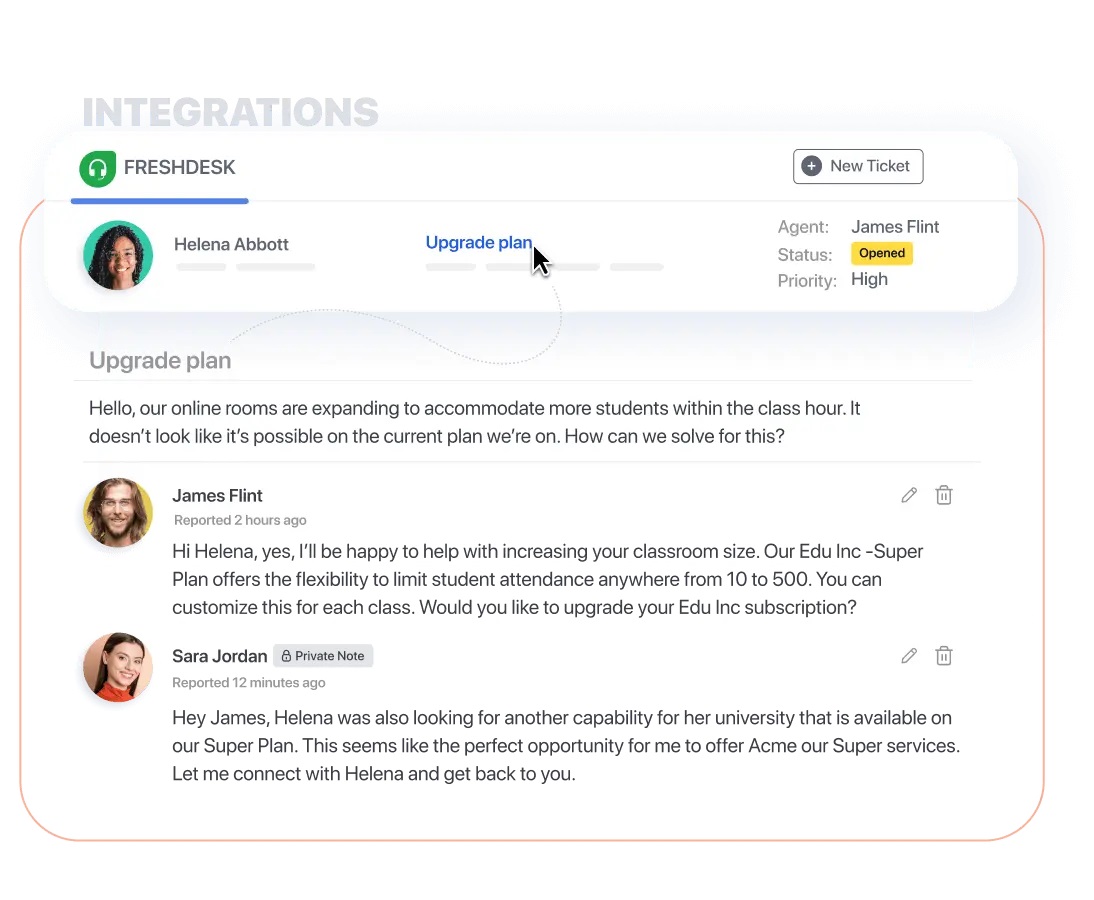Create a New Ticket
Image resolution: width=1094 pixels, height=900 pixels.
click(857, 166)
